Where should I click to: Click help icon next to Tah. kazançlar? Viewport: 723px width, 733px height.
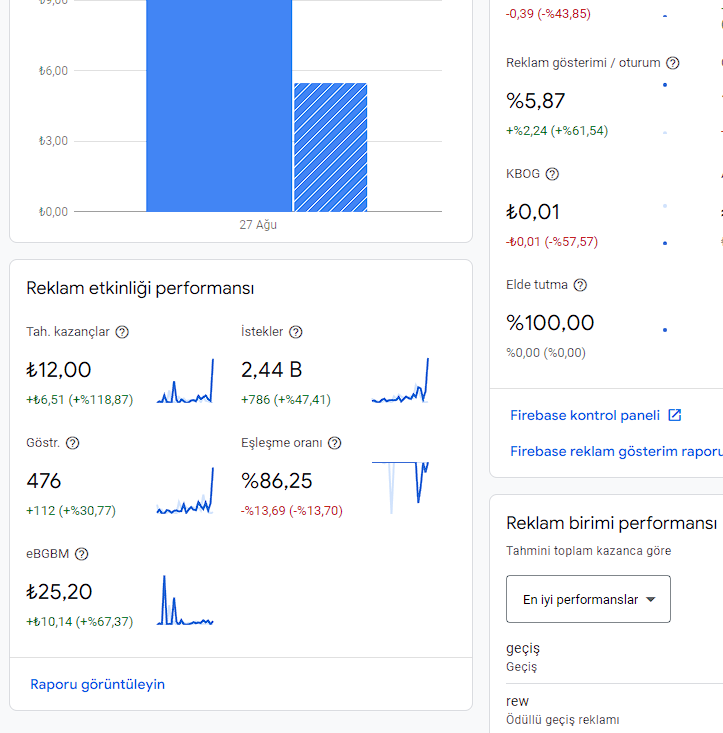122,332
